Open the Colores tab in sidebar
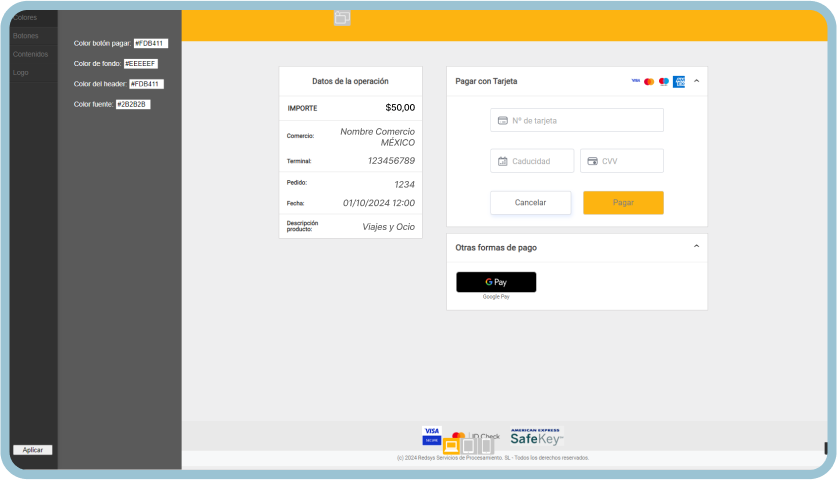Screen dimensions: 837x480 point(25,18)
